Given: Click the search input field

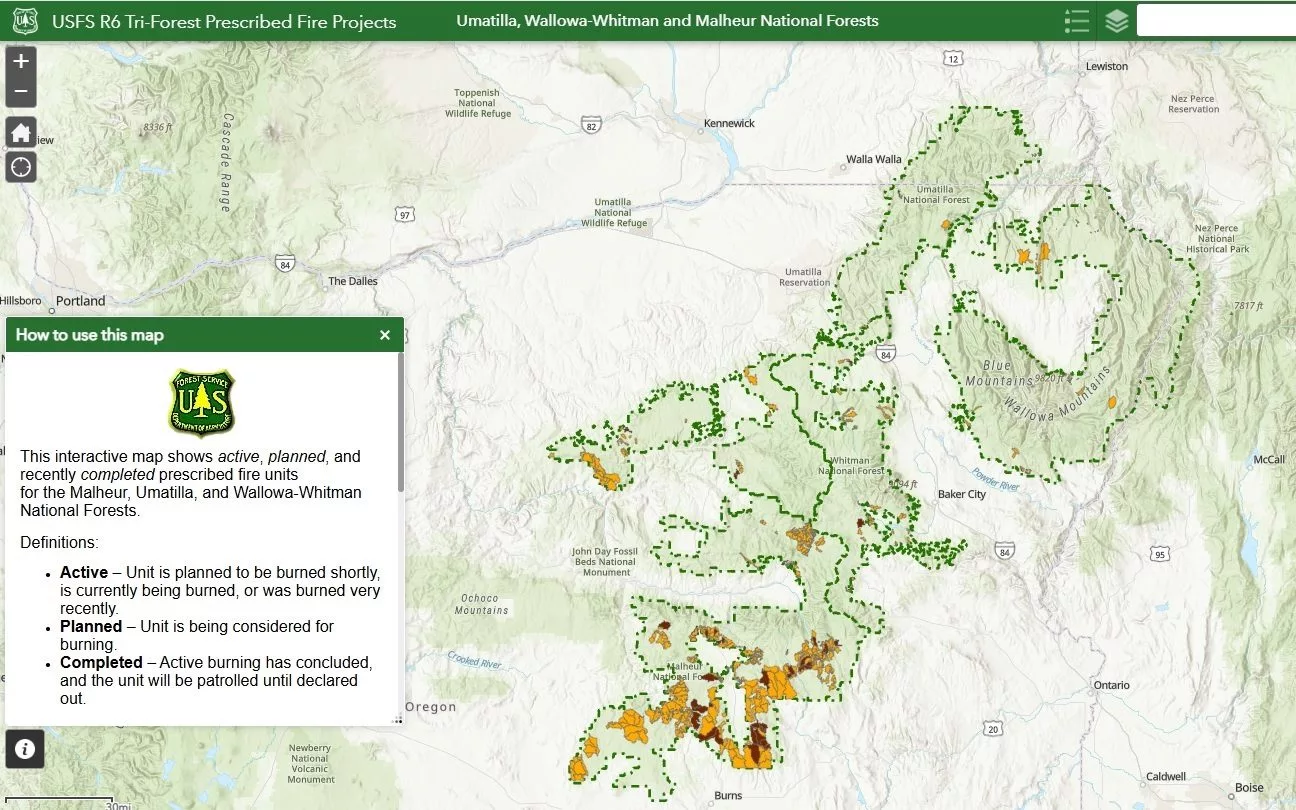Looking at the screenshot, I should [x=1215, y=21].
